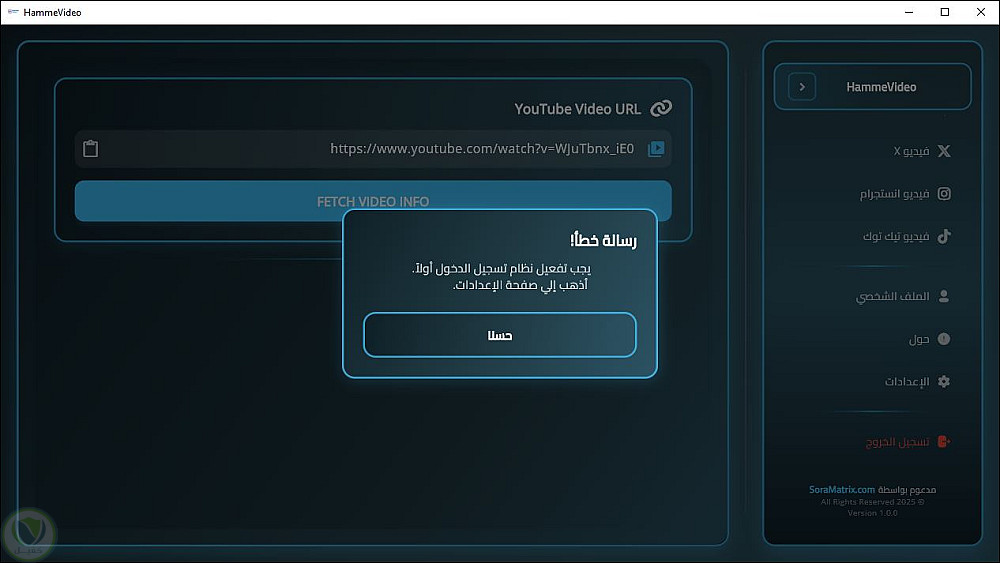Screen dimensions: 1000x563
Task: Click the Version 1.0.0 text
Action: click(x=872, y=513)
